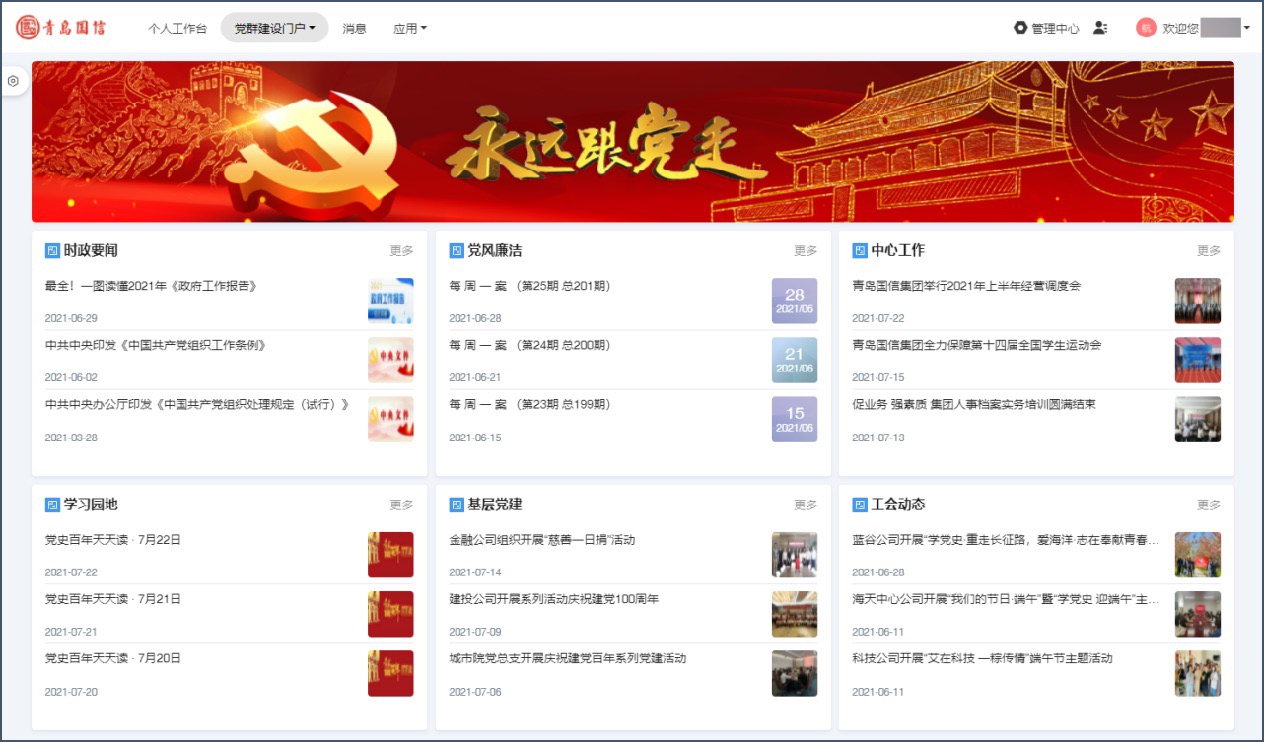
Task: Open article 促业务 强素质 集团人事档案实务培训圆满结束
Action: tap(973, 404)
